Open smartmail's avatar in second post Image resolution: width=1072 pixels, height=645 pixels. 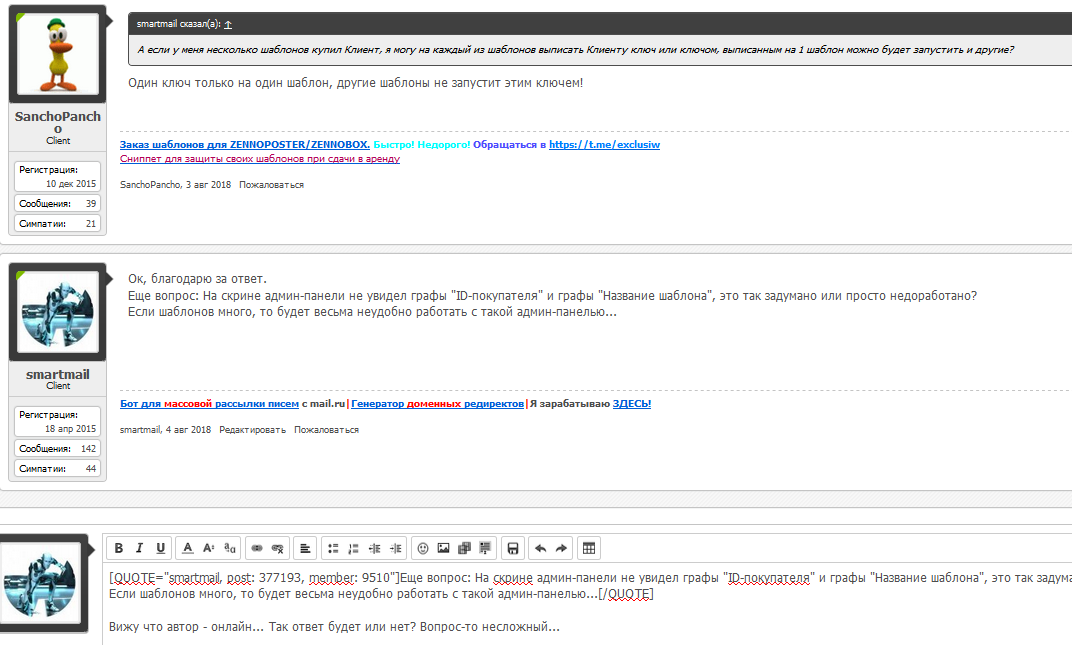pos(58,312)
